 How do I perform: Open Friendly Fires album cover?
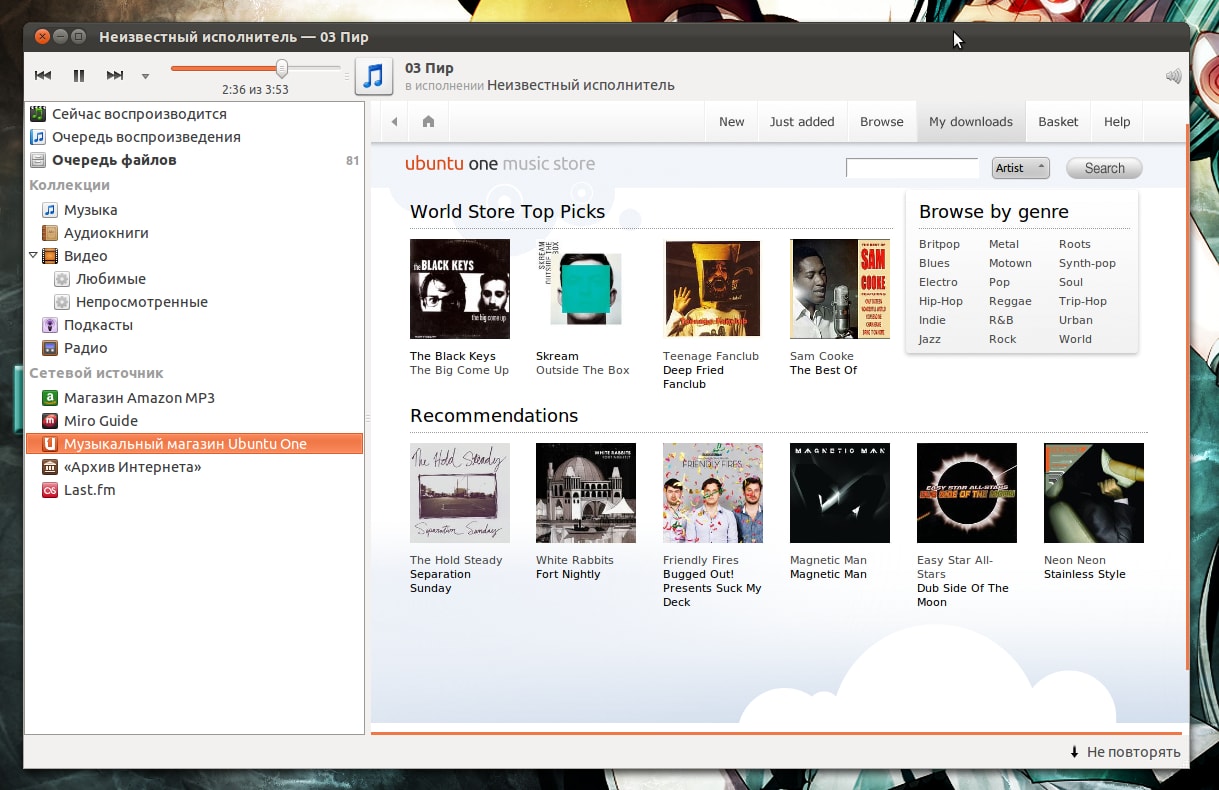(x=713, y=493)
